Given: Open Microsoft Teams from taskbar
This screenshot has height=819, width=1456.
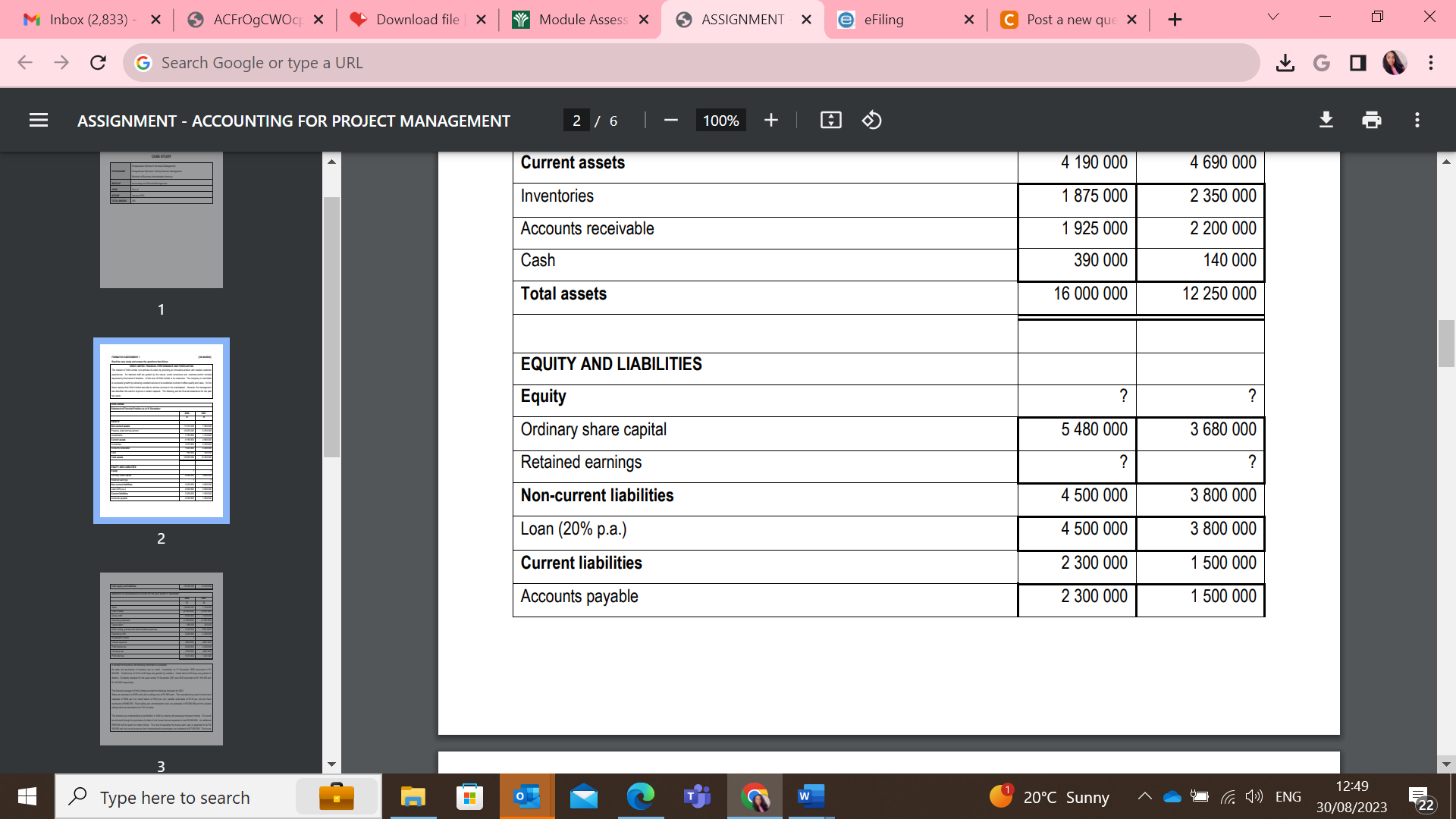Looking at the screenshot, I should (x=697, y=797).
